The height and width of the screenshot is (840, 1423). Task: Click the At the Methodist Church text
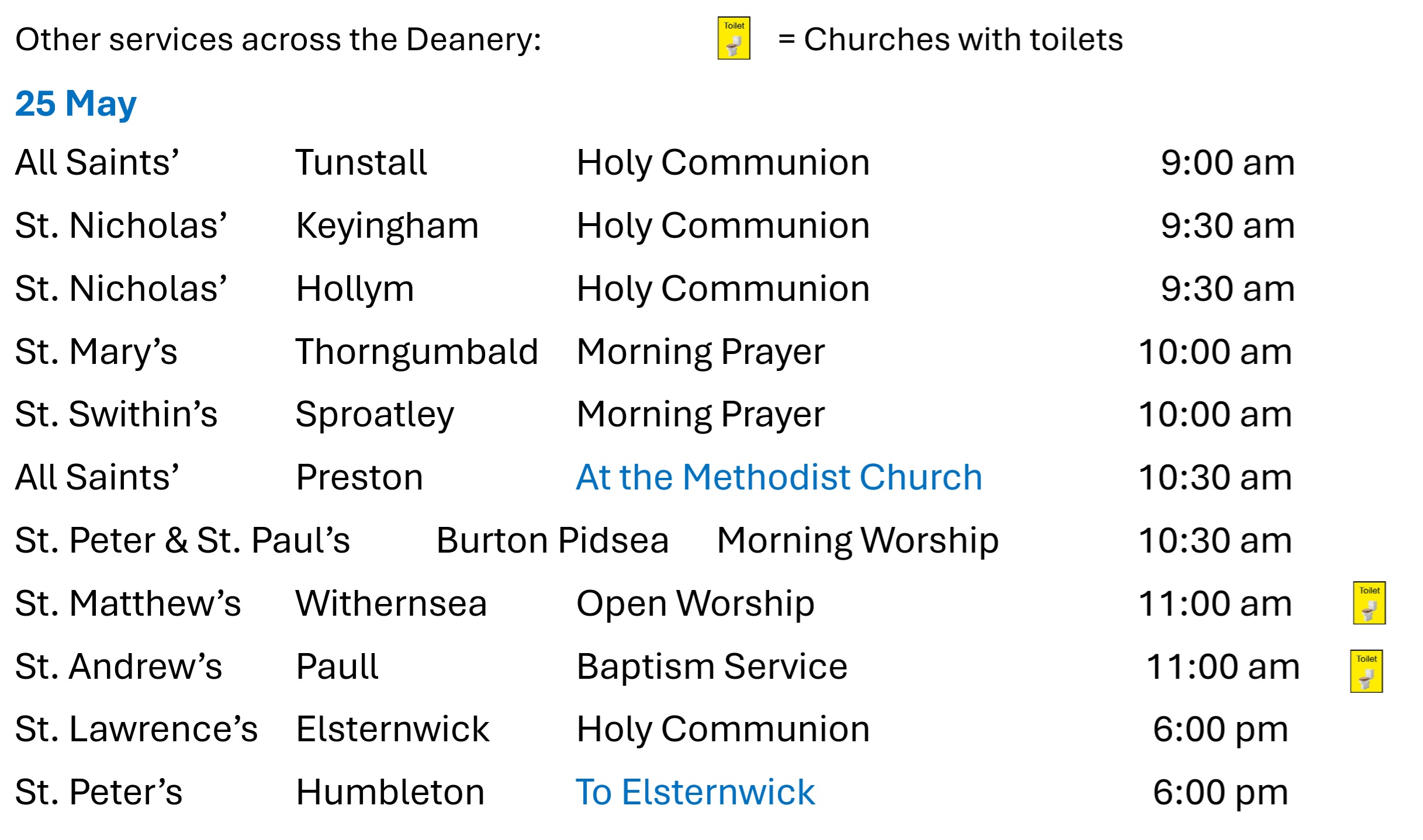click(x=779, y=477)
